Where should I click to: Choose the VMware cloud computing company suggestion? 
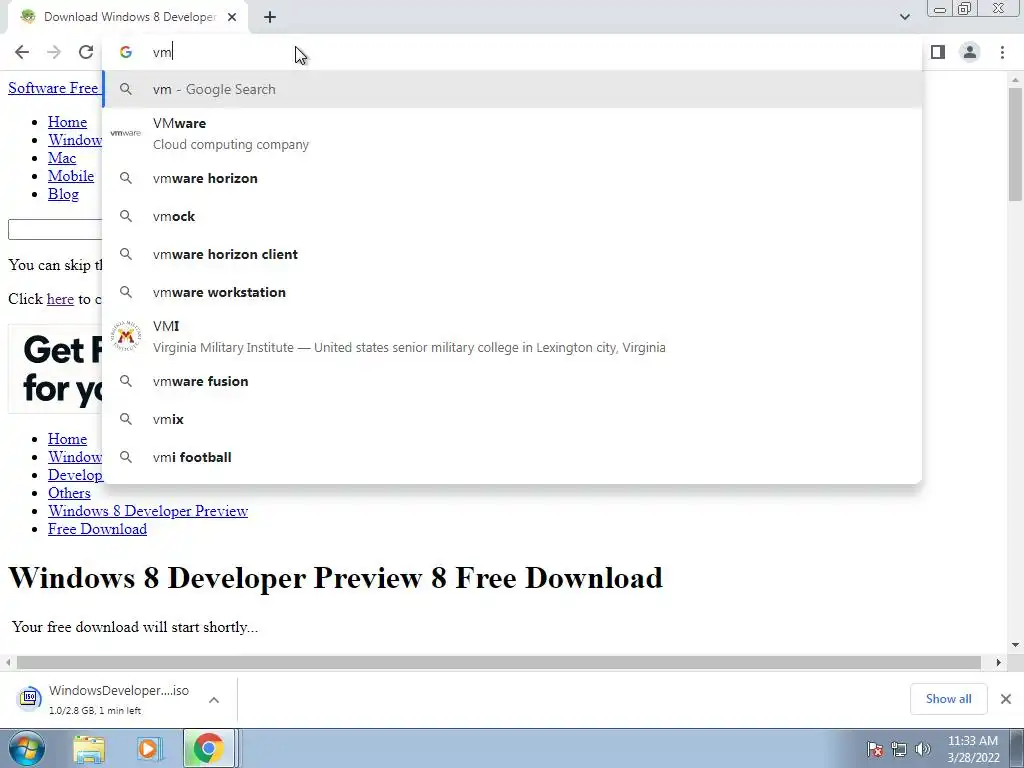point(513,133)
